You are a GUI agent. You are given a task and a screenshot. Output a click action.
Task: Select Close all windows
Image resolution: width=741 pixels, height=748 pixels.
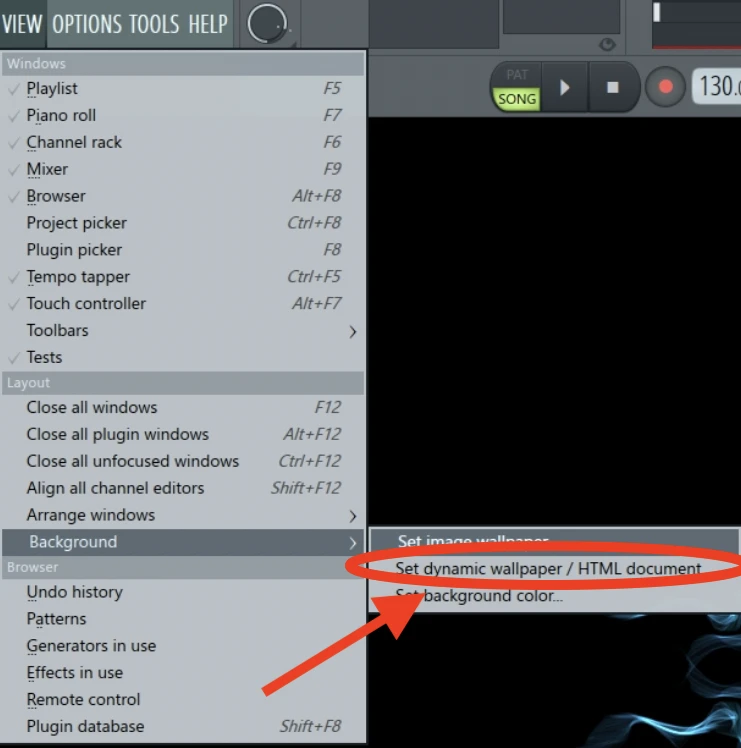click(x=92, y=407)
